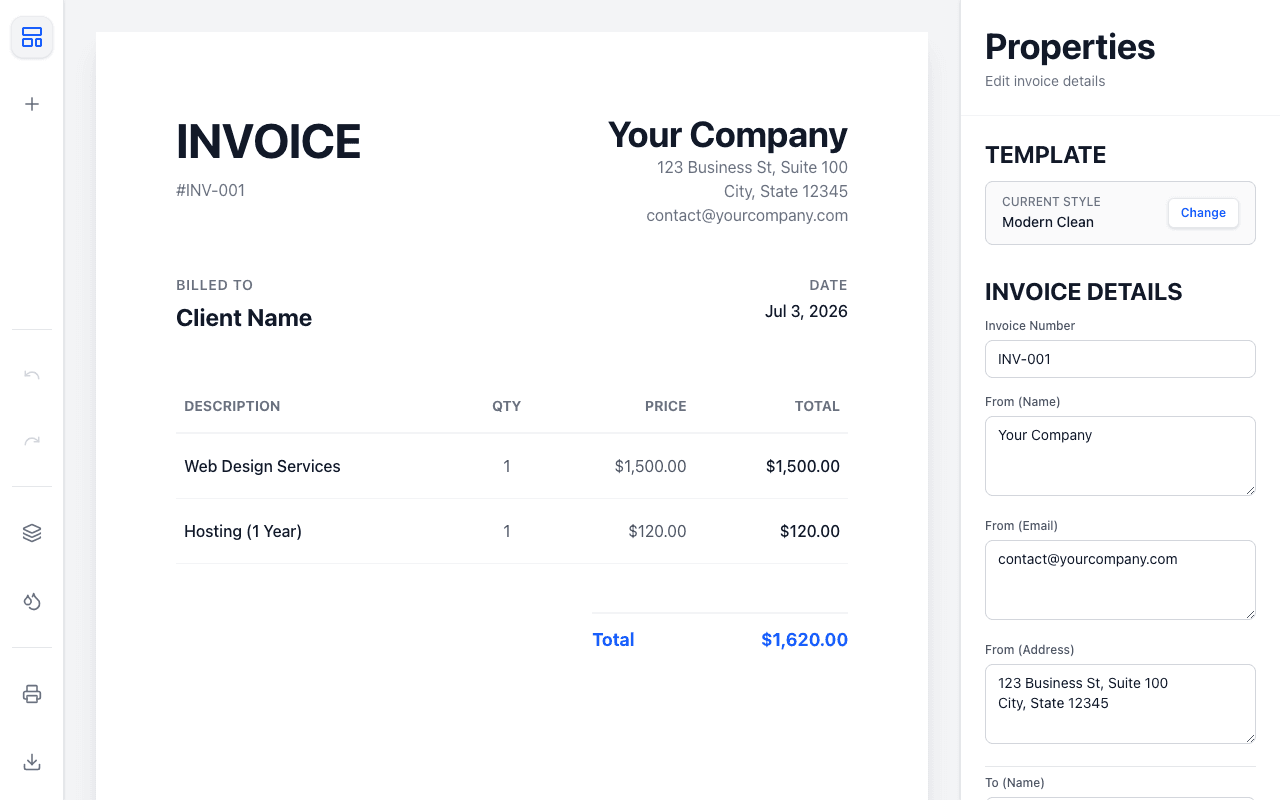Click the BILLED TO label
Viewport: 1280px width, 800px height.
(x=214, y=285)
